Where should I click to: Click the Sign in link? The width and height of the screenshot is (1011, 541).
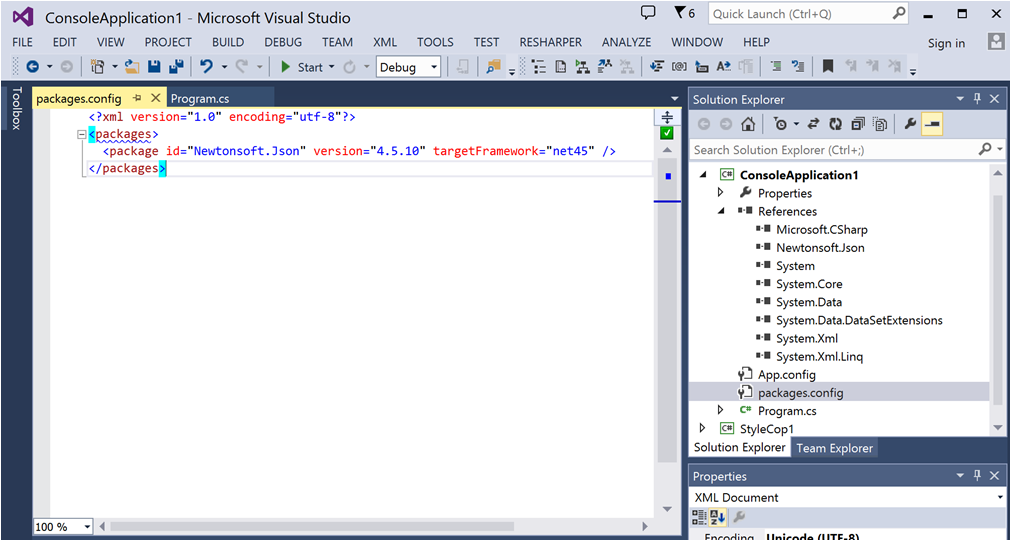click(946, 43)
